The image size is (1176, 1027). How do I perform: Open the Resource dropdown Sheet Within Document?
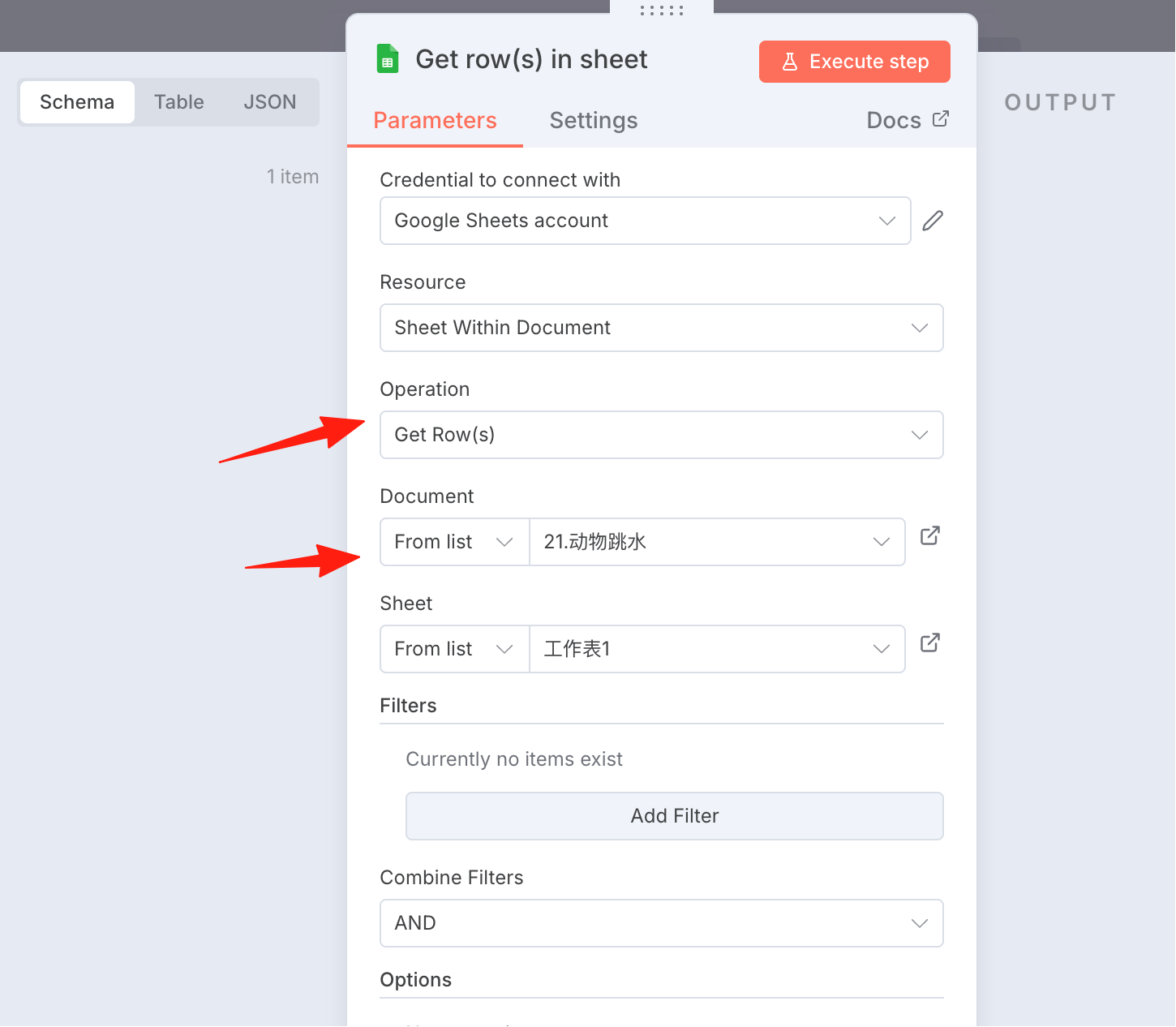(x=662, y=328)
